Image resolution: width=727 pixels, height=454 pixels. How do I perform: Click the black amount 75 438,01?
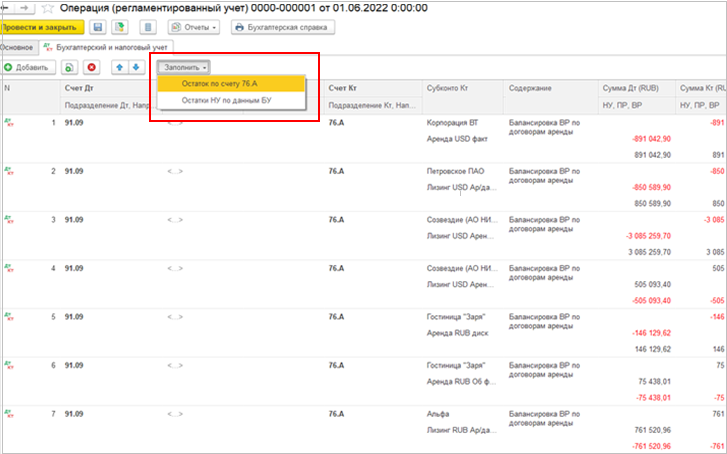[654, 382]
